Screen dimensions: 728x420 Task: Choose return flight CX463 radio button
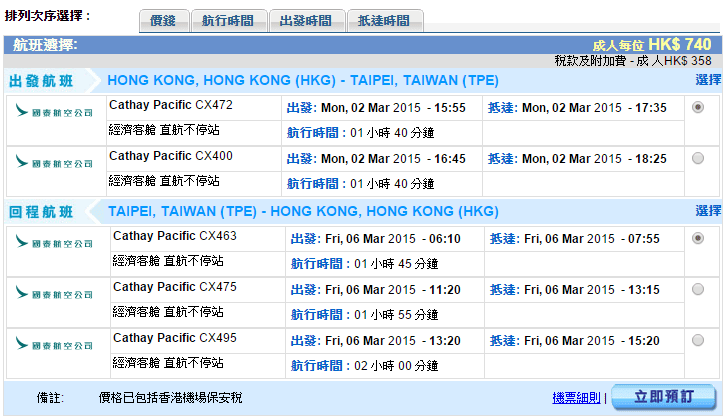tap(697, 238)
